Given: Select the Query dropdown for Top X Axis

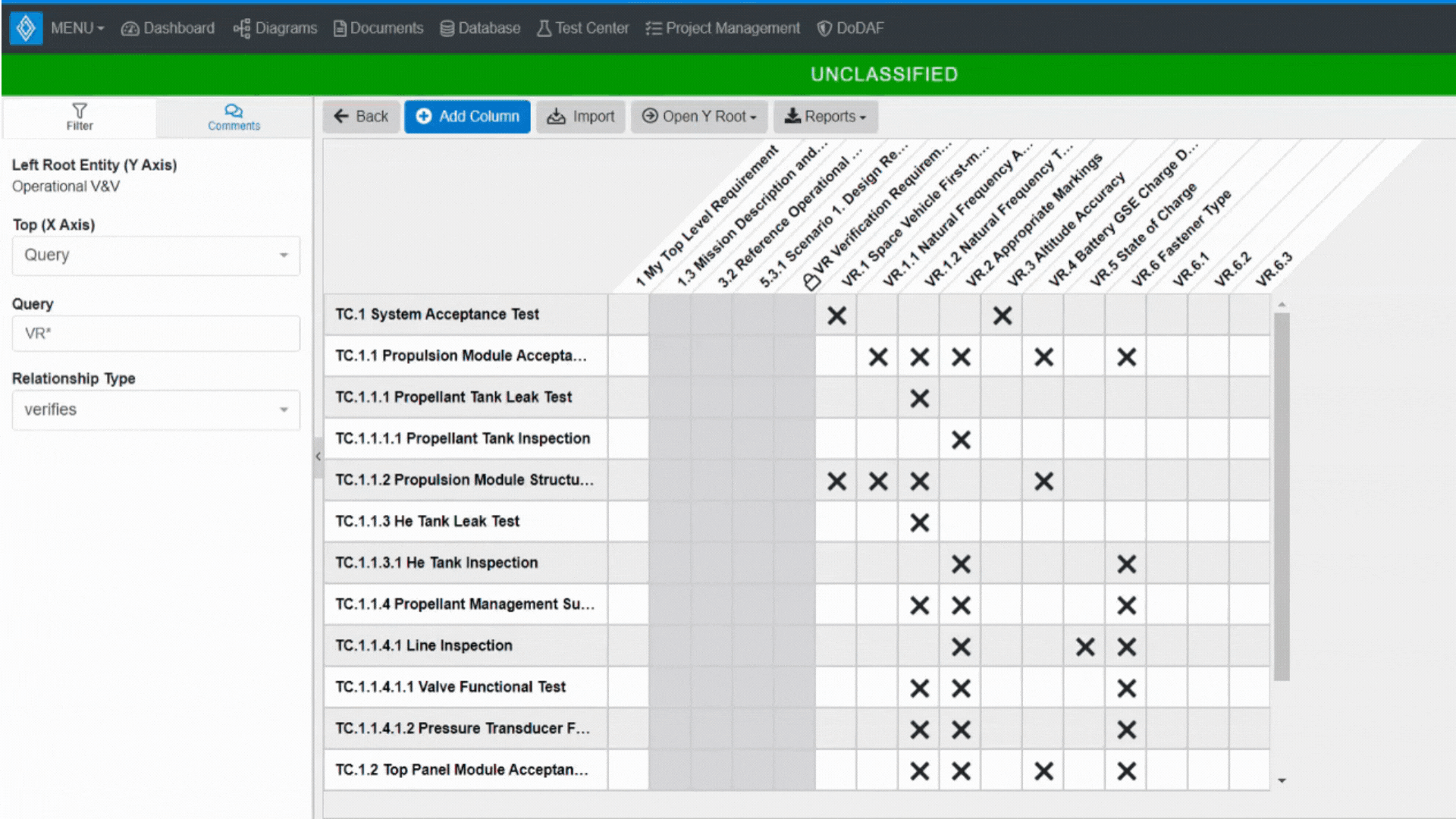Looking at the screenshot, I should [x=155, y=254].
